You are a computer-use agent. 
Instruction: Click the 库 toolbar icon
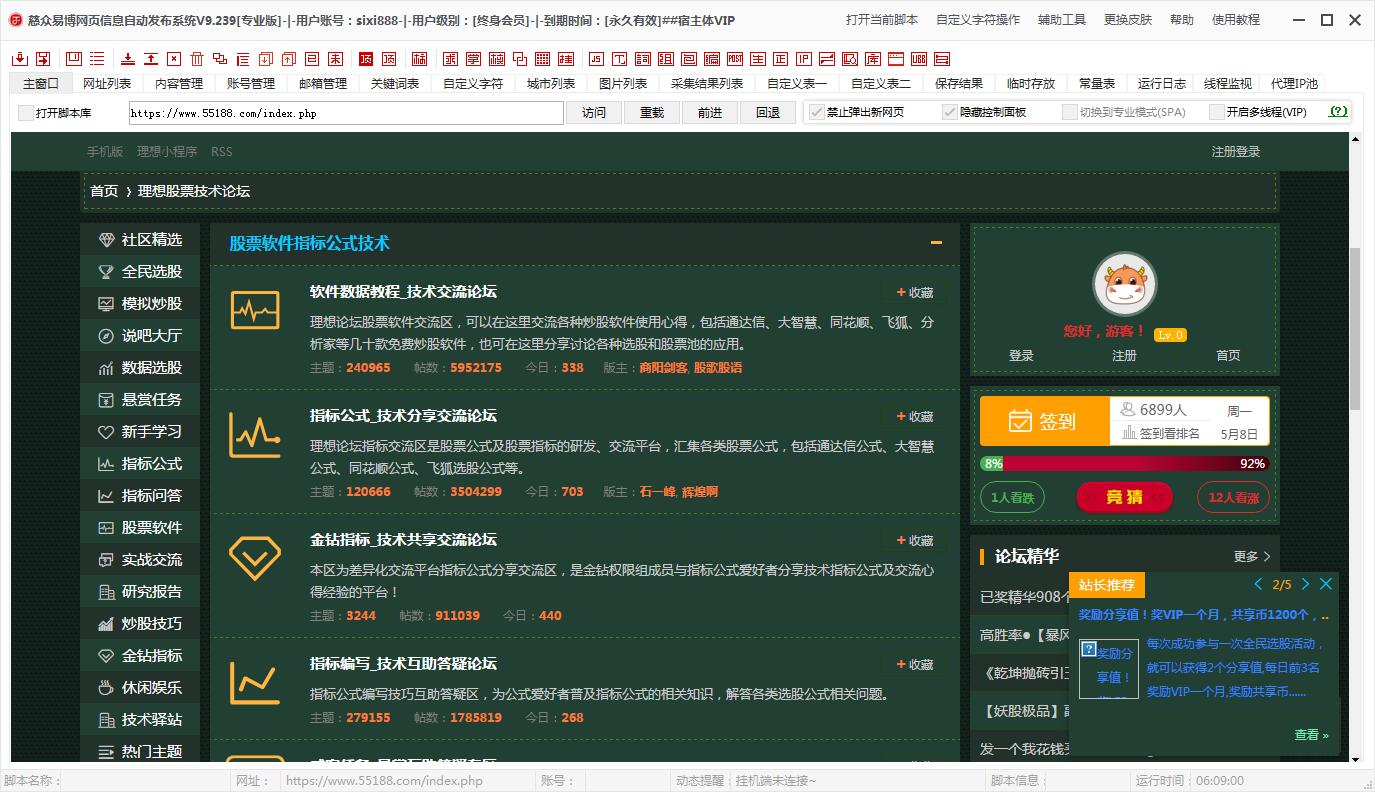[x=872, y=59]
